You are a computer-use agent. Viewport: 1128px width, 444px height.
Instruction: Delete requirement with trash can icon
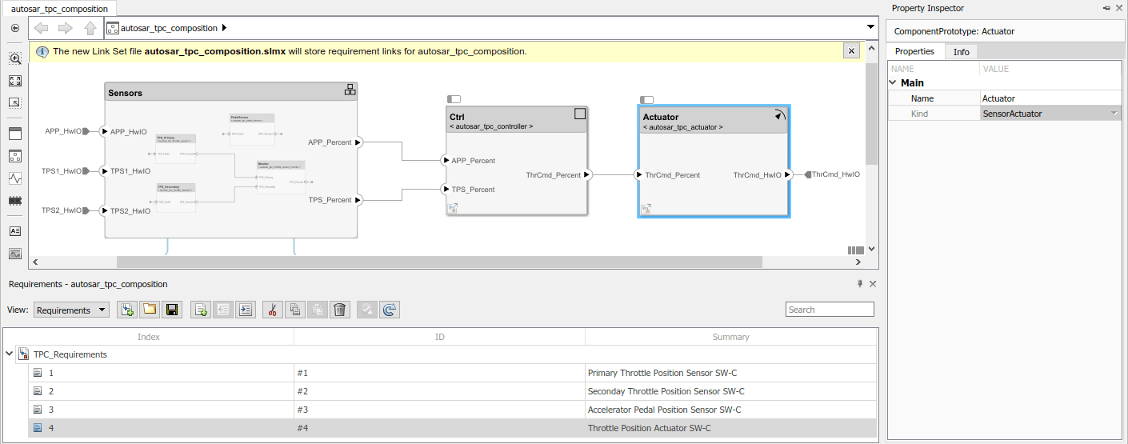(340, 310)
